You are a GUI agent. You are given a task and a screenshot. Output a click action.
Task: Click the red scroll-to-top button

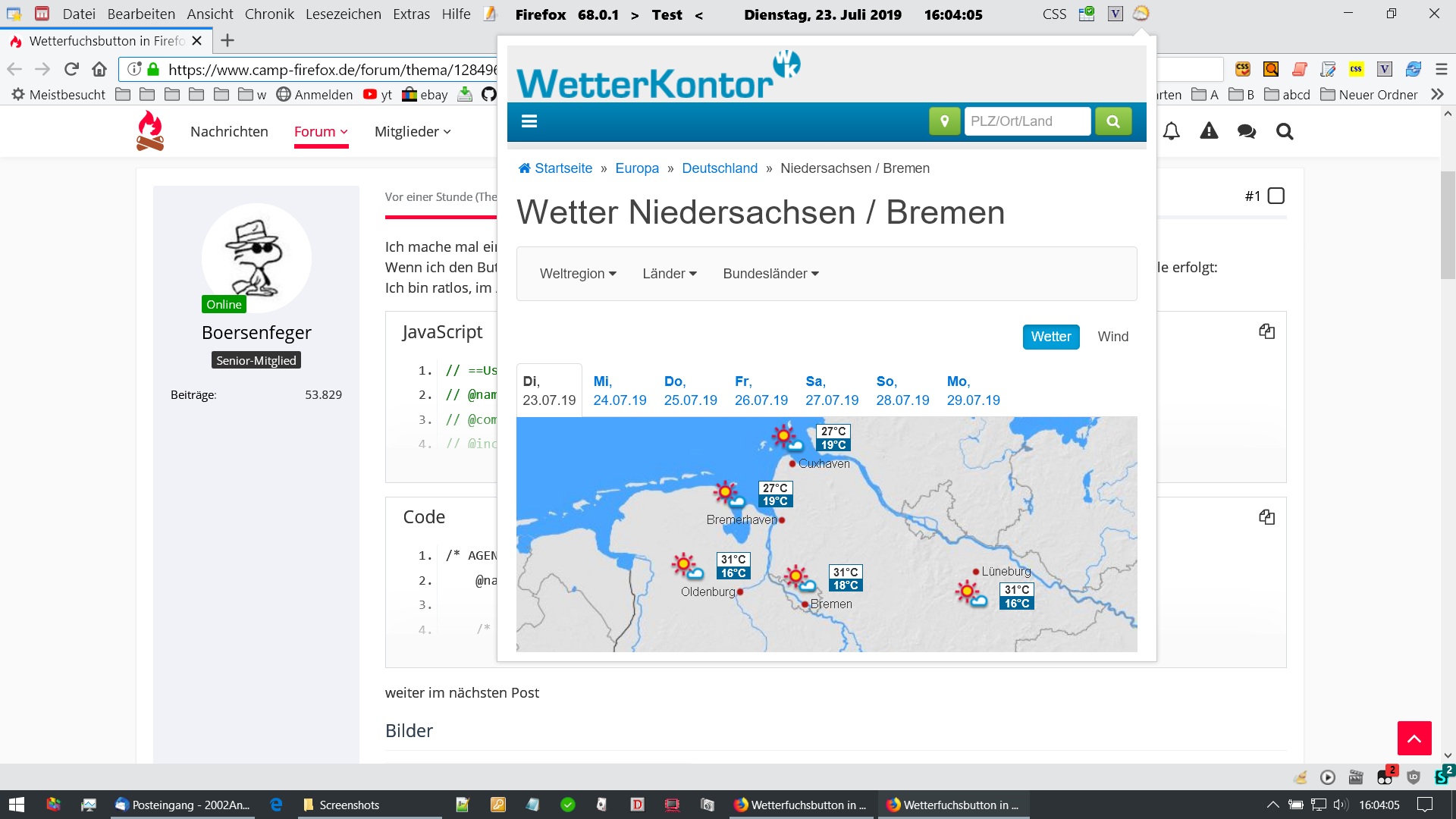tap(1414, 738)
